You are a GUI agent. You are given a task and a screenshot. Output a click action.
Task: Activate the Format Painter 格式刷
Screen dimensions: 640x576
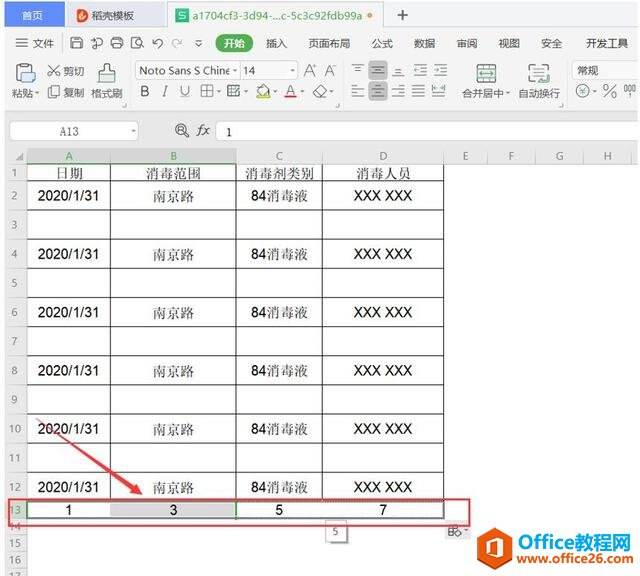pos(107,81)
